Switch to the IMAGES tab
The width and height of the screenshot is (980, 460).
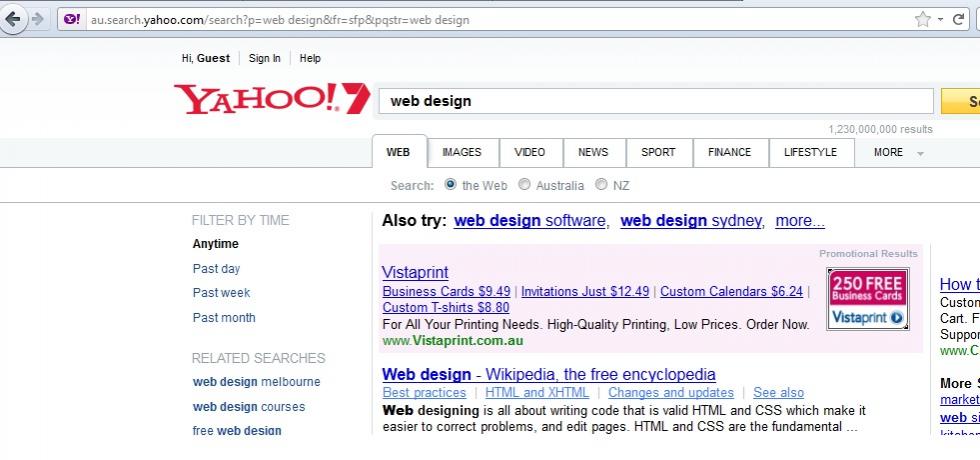tap(462, 152)
